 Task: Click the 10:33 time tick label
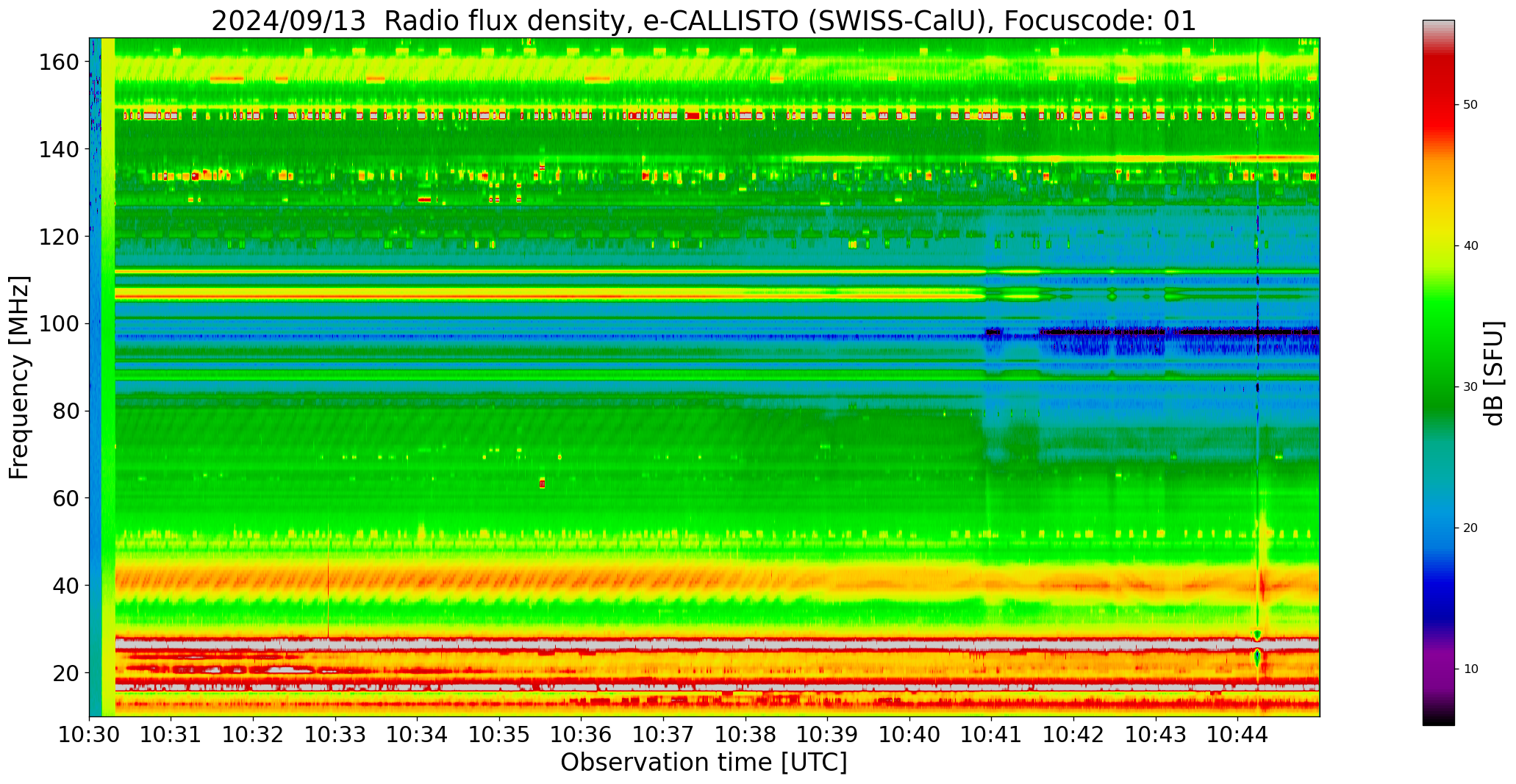pyautogui.click(x=335, y=734)
